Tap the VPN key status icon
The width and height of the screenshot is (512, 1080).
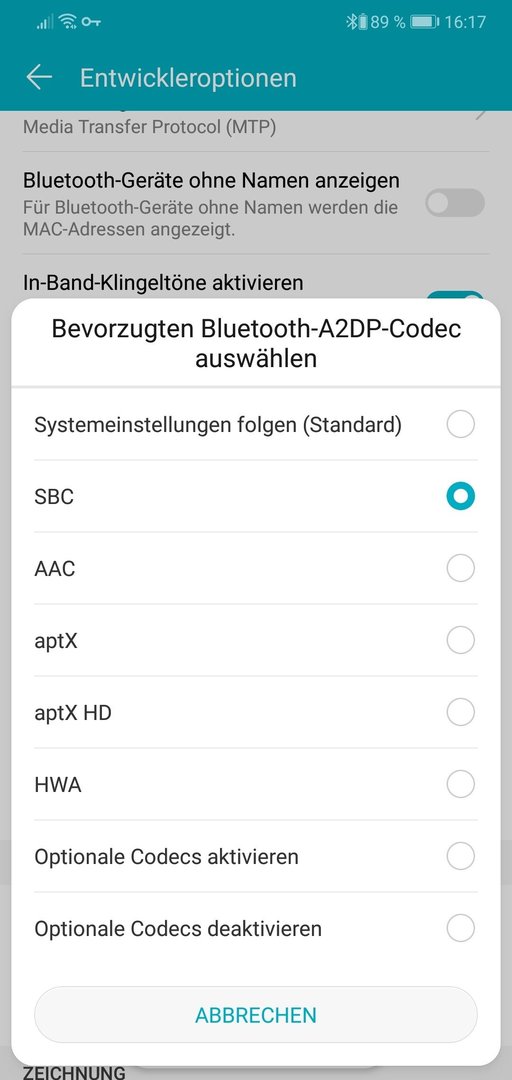[x=90, y=22]
